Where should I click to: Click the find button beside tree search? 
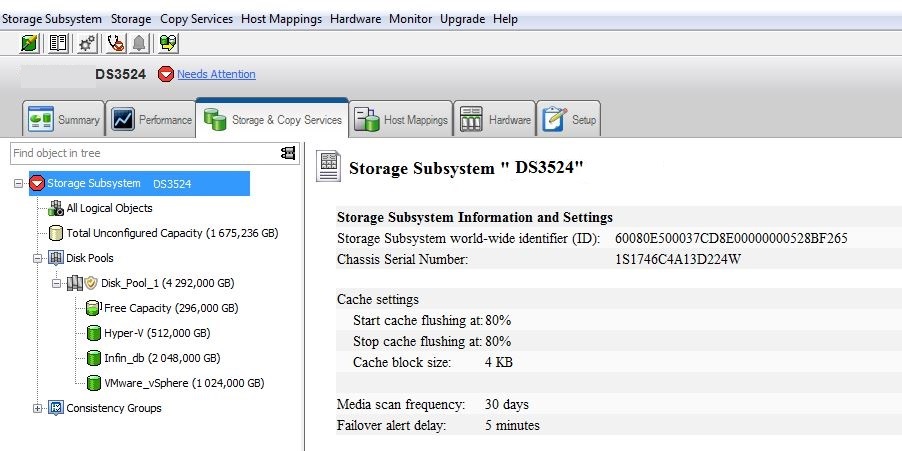point(288,153)
